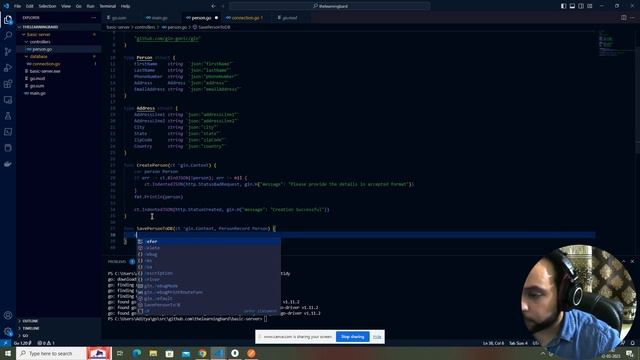Open the Docker whale view

(x=8, y=164)
